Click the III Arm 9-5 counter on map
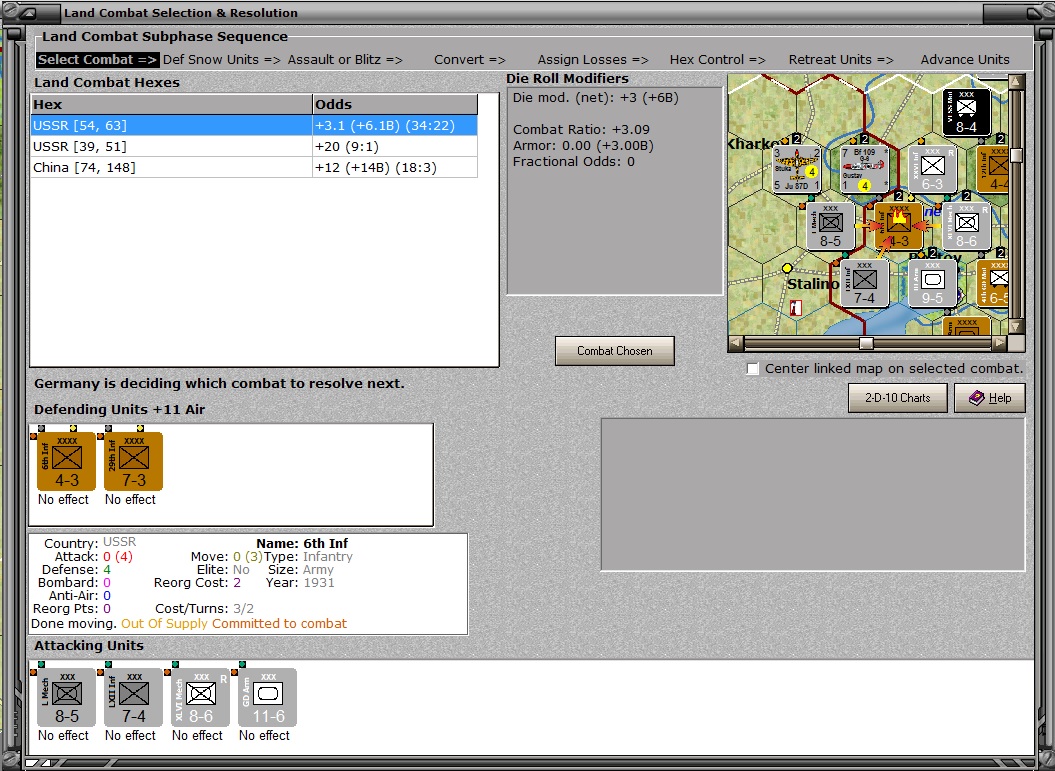This screenshot has height=771, width=1055. point(932,283)
